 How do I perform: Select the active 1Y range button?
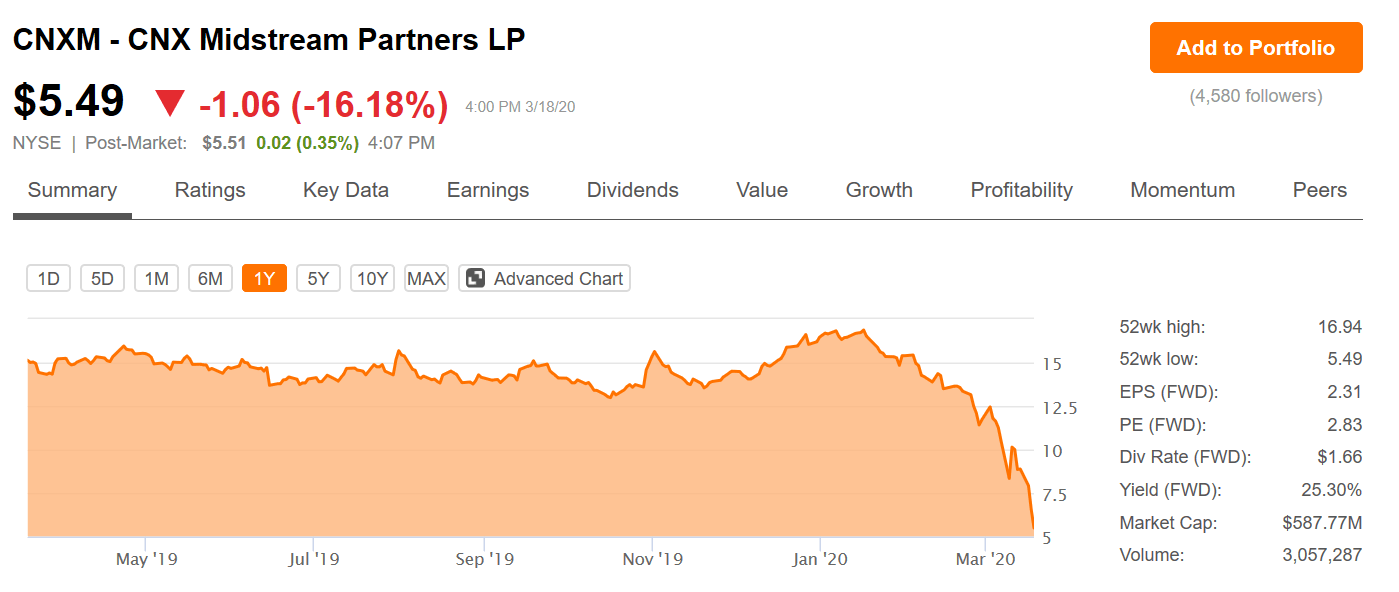tap(264, 279)
